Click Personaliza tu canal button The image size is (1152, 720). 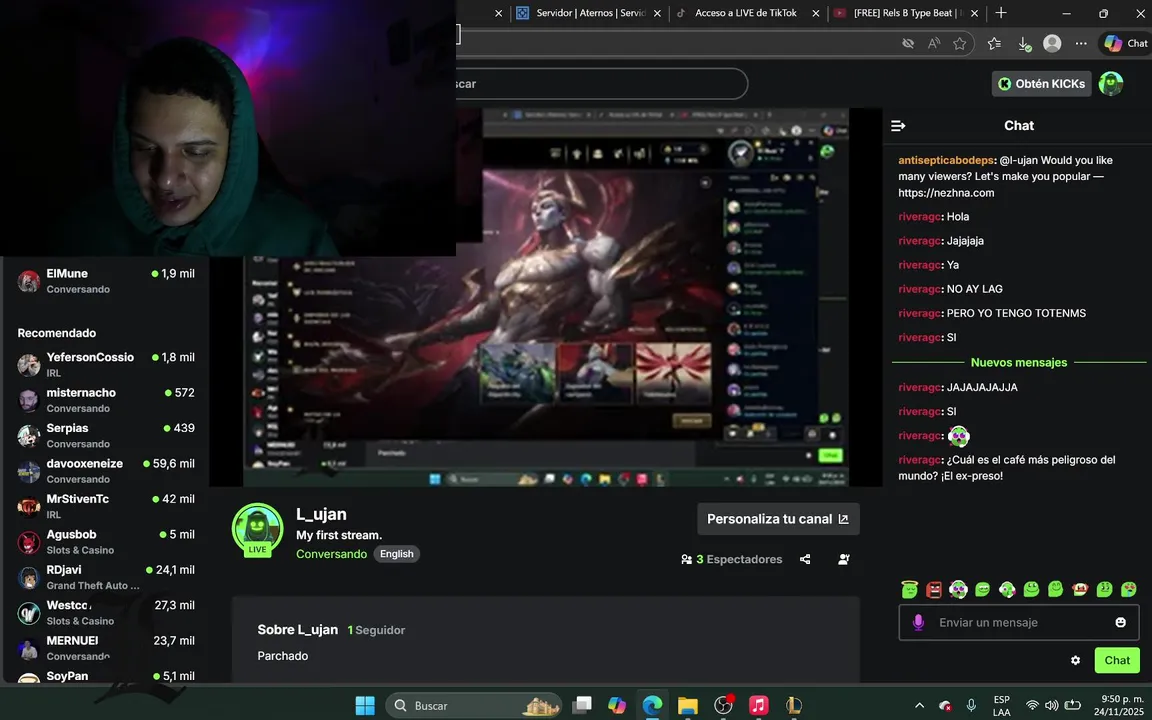(x=778, y=519)
